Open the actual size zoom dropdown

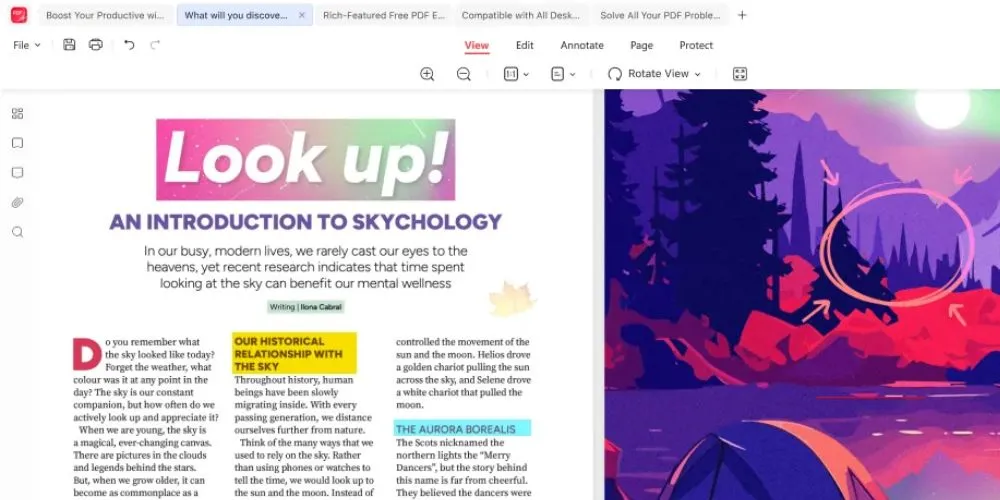point(516,74)
